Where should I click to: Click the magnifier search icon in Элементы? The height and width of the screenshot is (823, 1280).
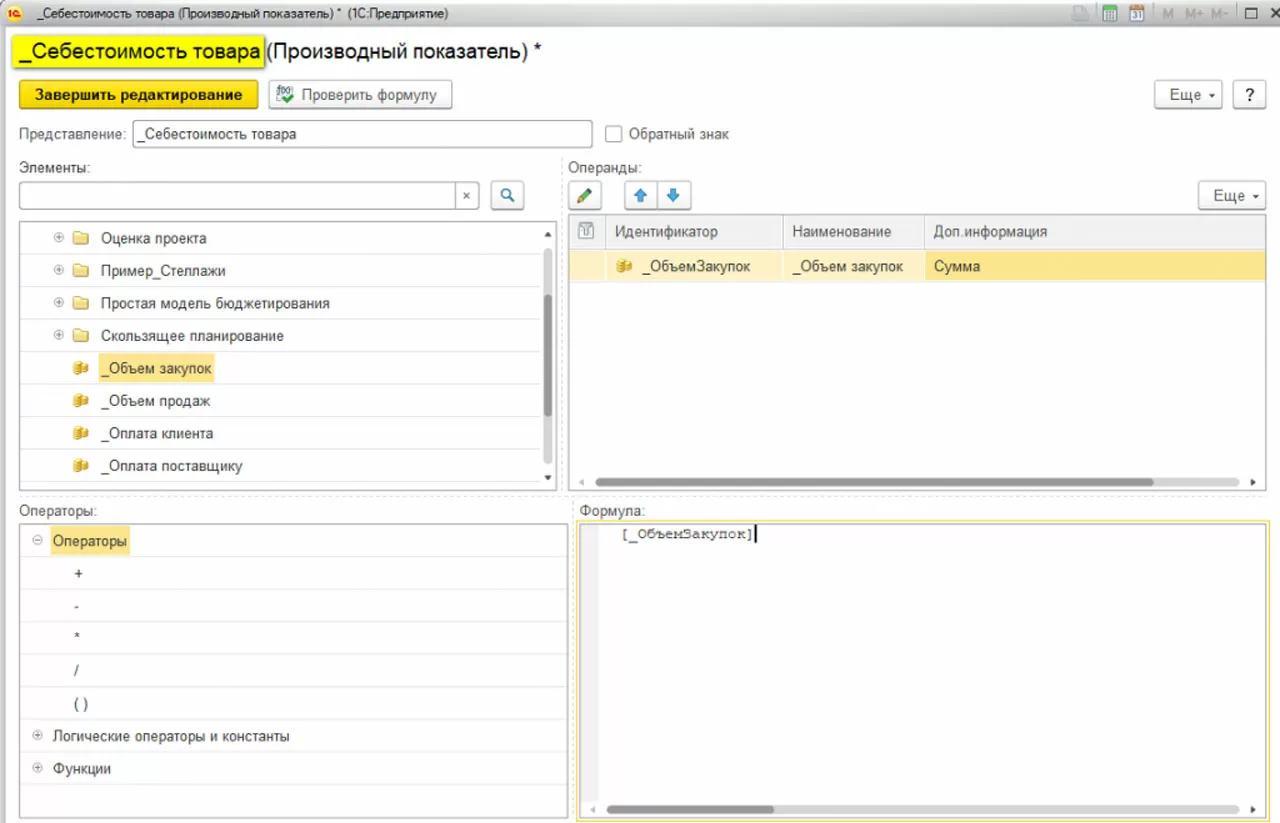point(507,196)
